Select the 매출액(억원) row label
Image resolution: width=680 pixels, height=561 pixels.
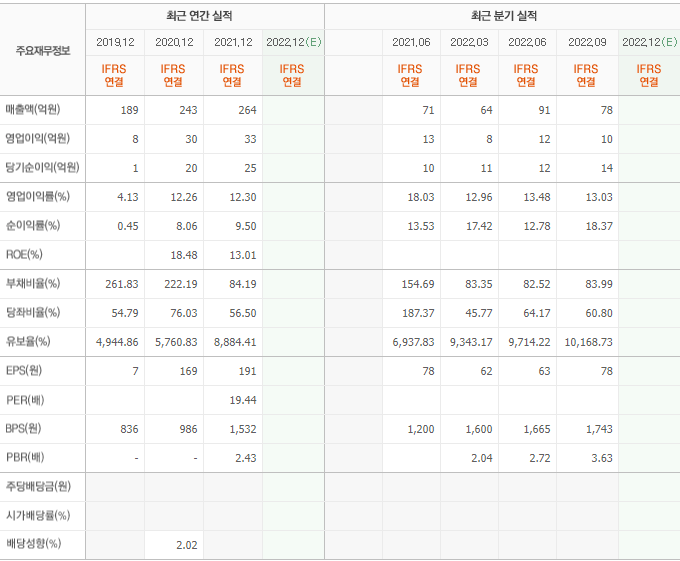click(x=33, y=110)
